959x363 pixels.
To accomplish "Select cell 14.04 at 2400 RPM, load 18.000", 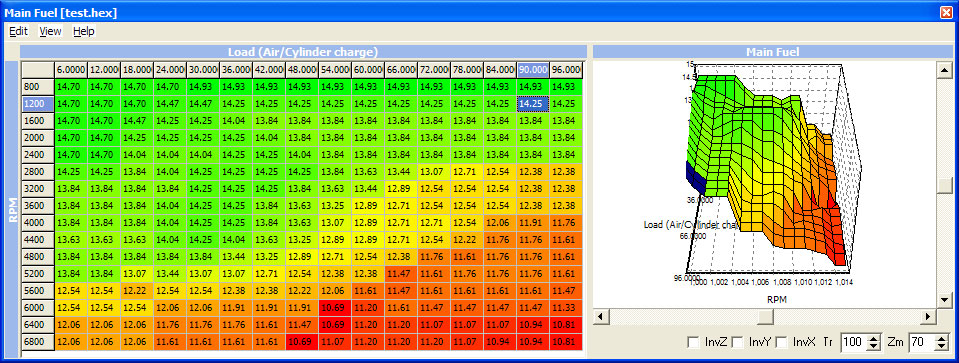I will (137, 155).
